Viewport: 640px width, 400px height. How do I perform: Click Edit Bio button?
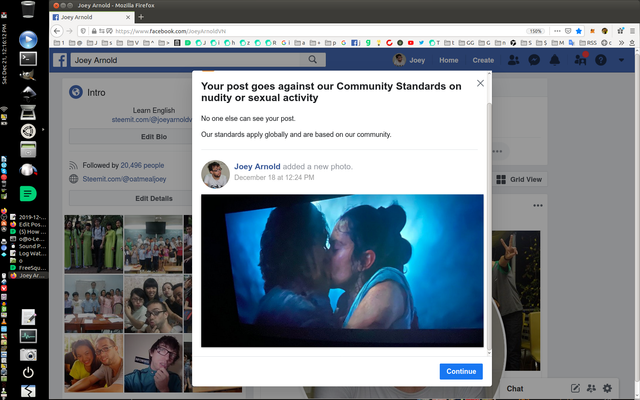click(154, 137)
